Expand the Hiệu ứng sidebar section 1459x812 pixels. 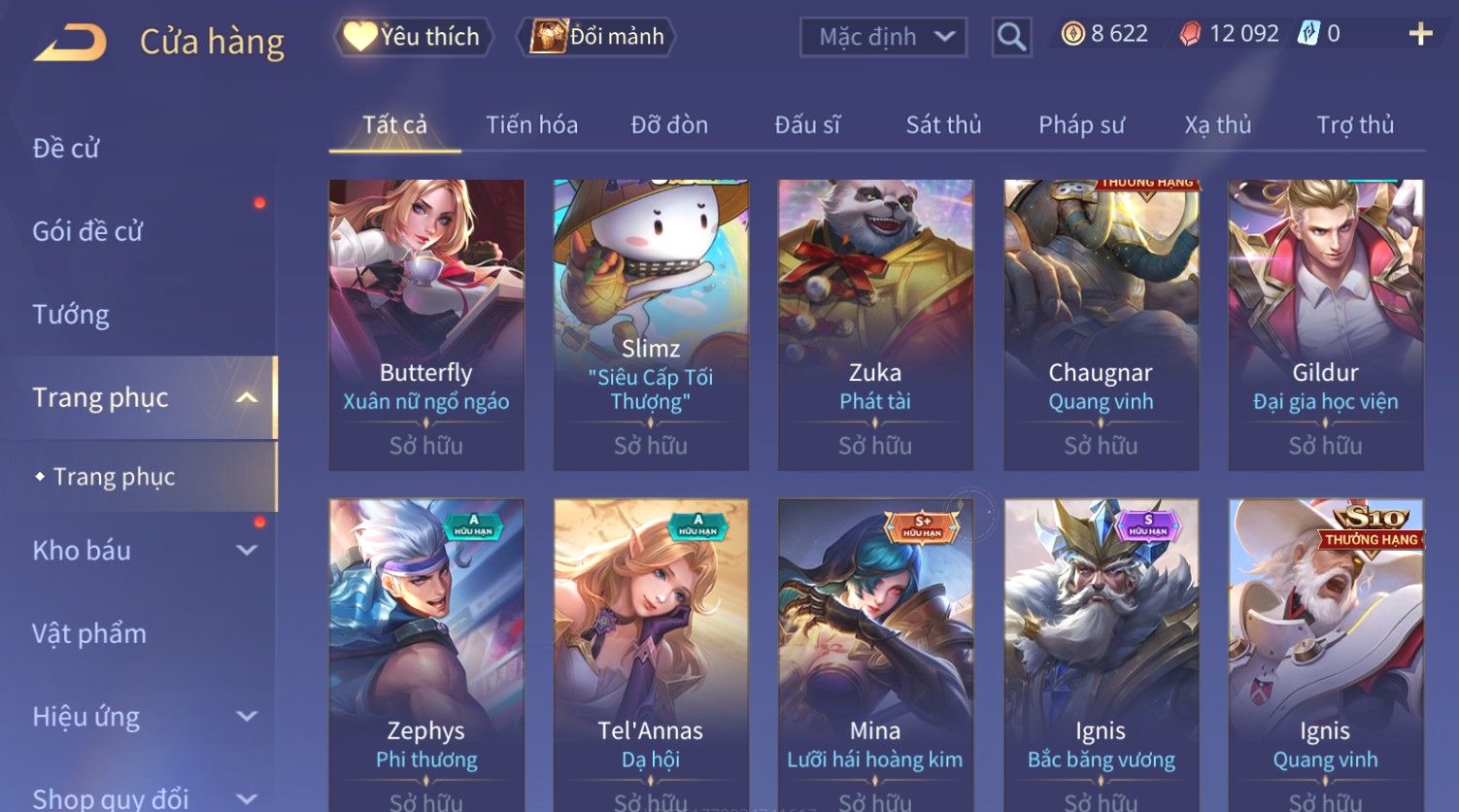click(247, 717)
